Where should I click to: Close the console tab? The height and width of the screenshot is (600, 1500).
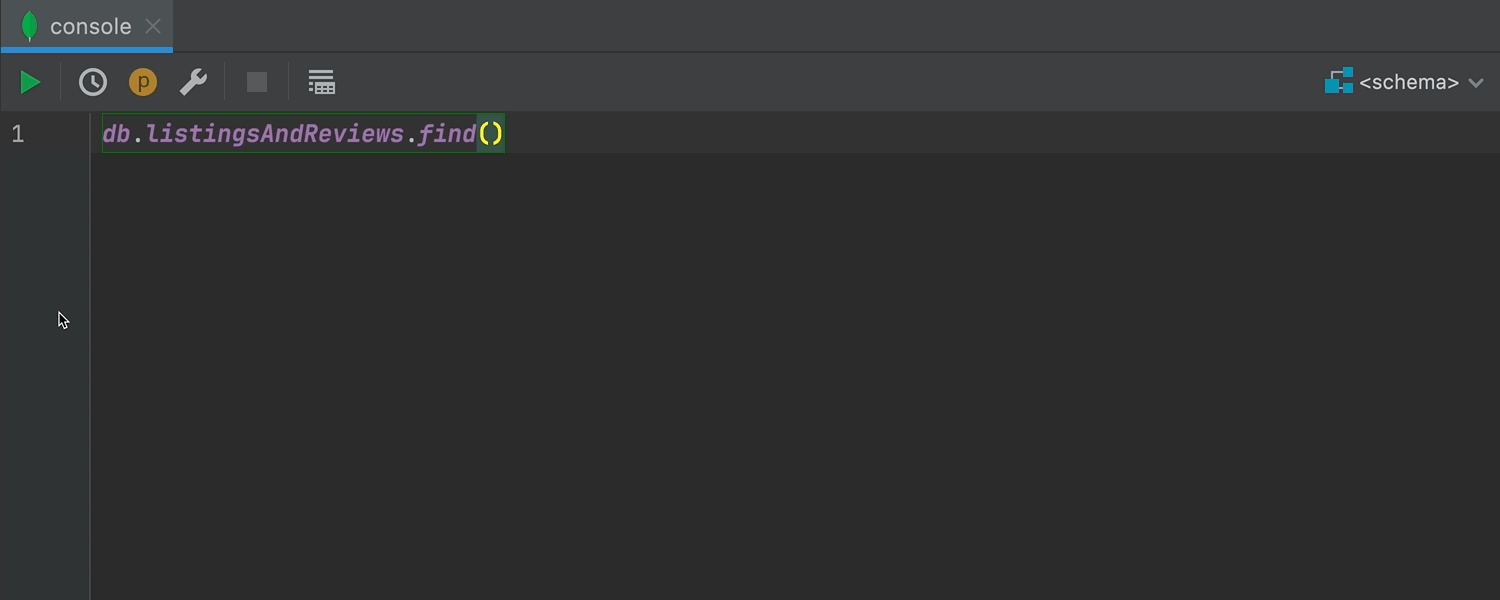153,26
